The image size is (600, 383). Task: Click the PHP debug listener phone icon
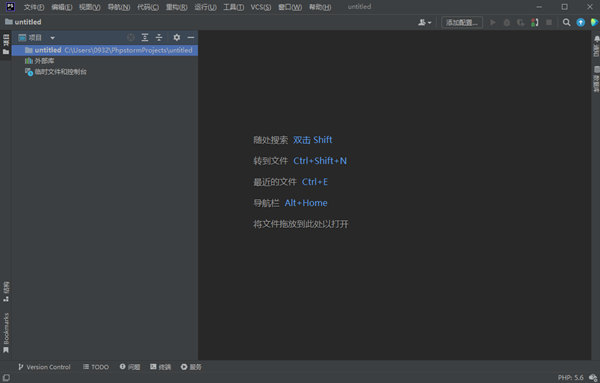point(535,23)
